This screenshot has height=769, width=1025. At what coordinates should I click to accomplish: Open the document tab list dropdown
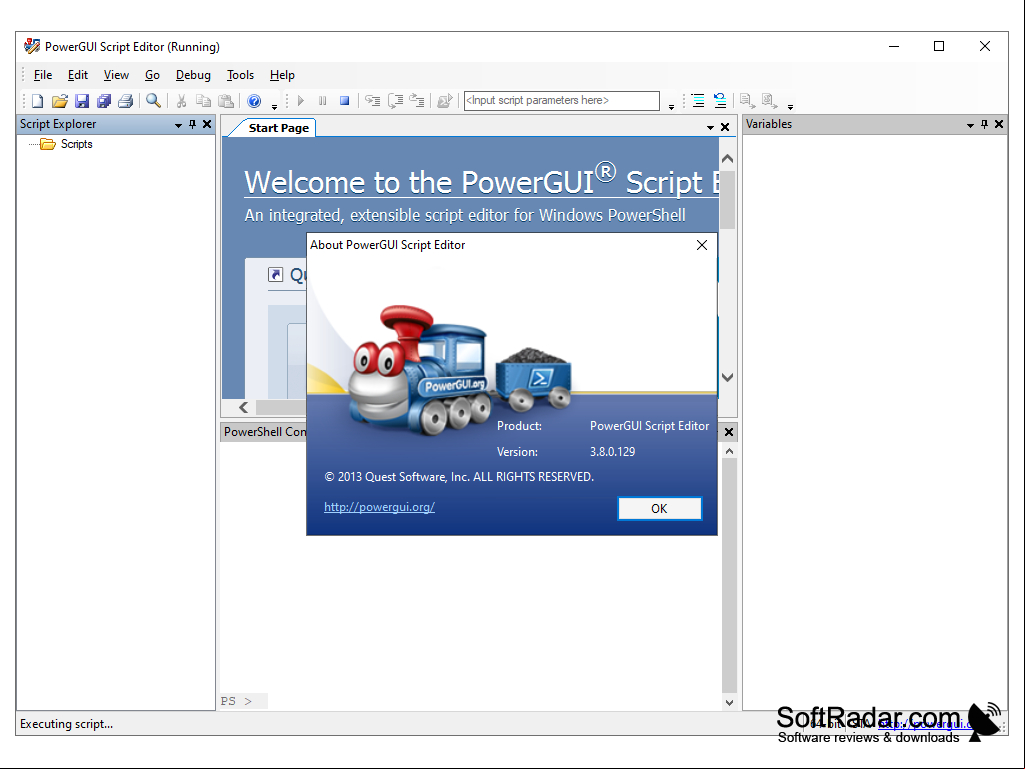click(x=711, y=128)
